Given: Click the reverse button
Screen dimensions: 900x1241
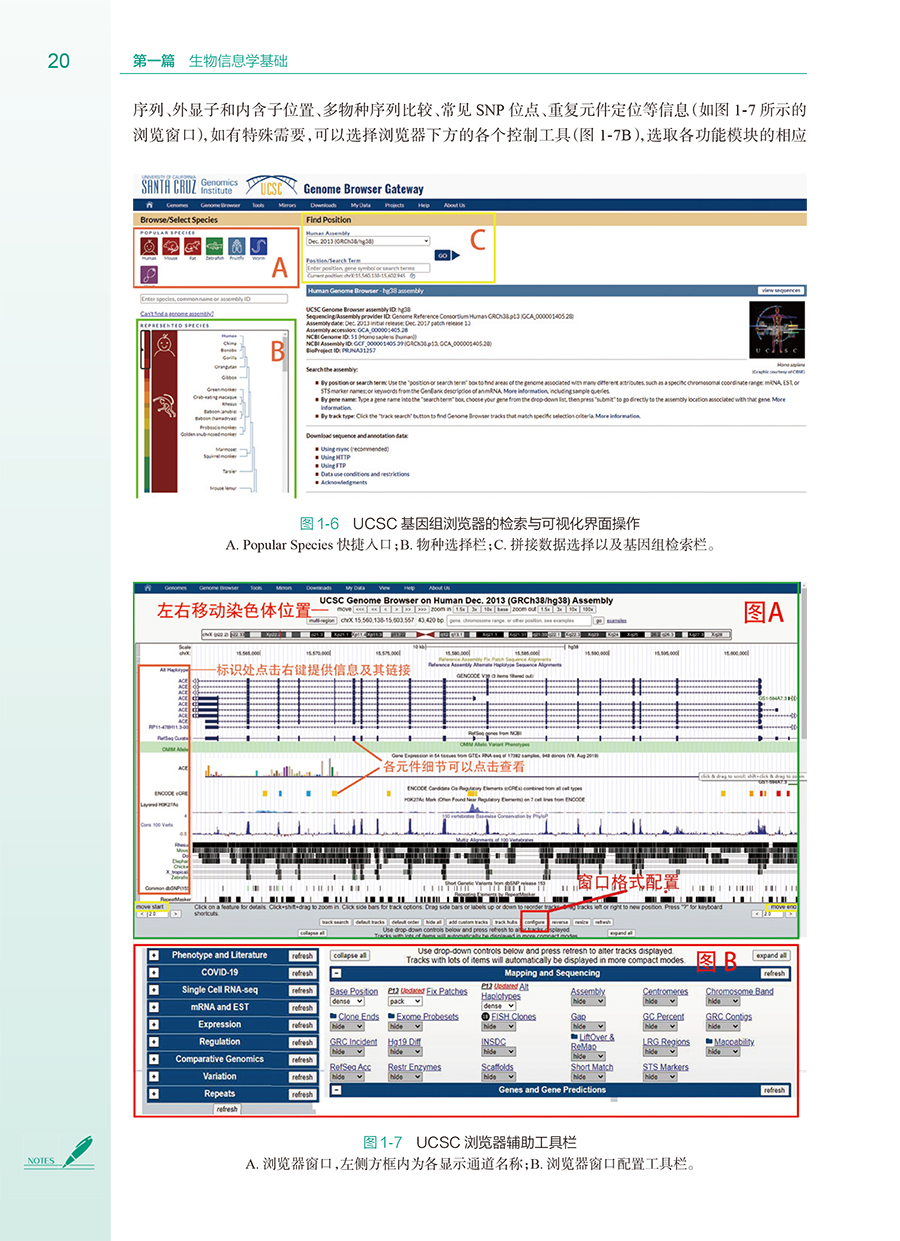Looking at the screenshot, I should [560, 922].
